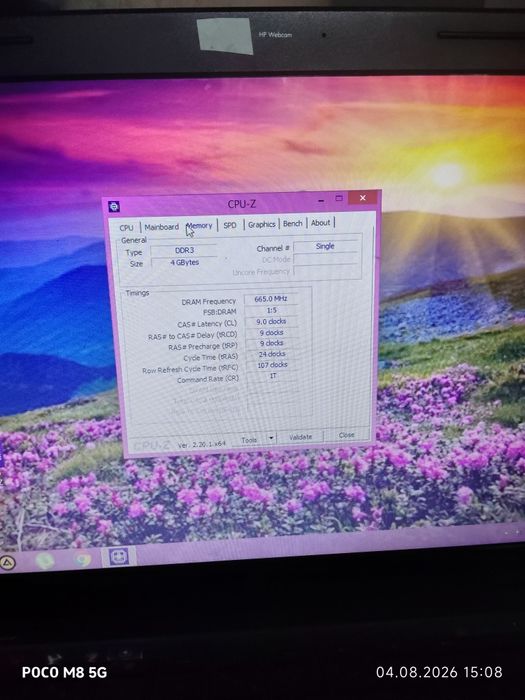Image resolution: width=525 pixels, height=700 pixels.
Task: Close CPU-Z with the red X button
Action: [x=363, y=197]
